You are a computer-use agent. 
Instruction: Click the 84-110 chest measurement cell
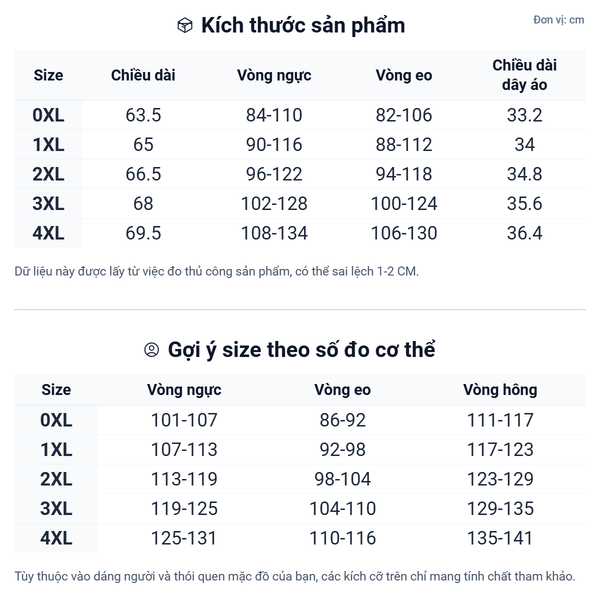click(x=274, y=115)
